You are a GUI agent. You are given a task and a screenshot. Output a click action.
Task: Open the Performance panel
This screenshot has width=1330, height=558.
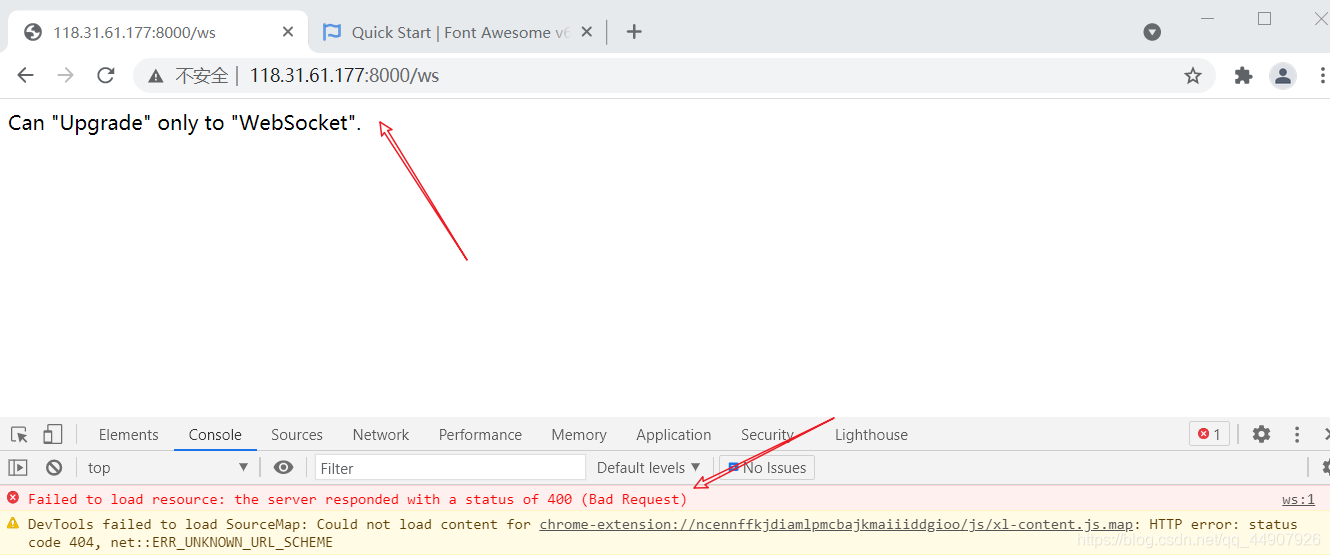point(480,435)
